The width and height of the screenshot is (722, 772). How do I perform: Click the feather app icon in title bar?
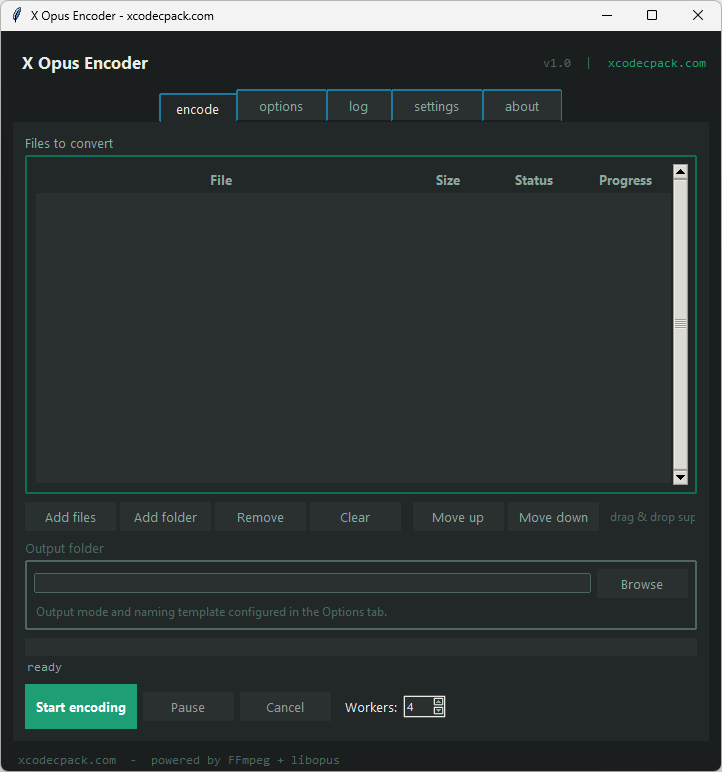click(x=16, y=15)
